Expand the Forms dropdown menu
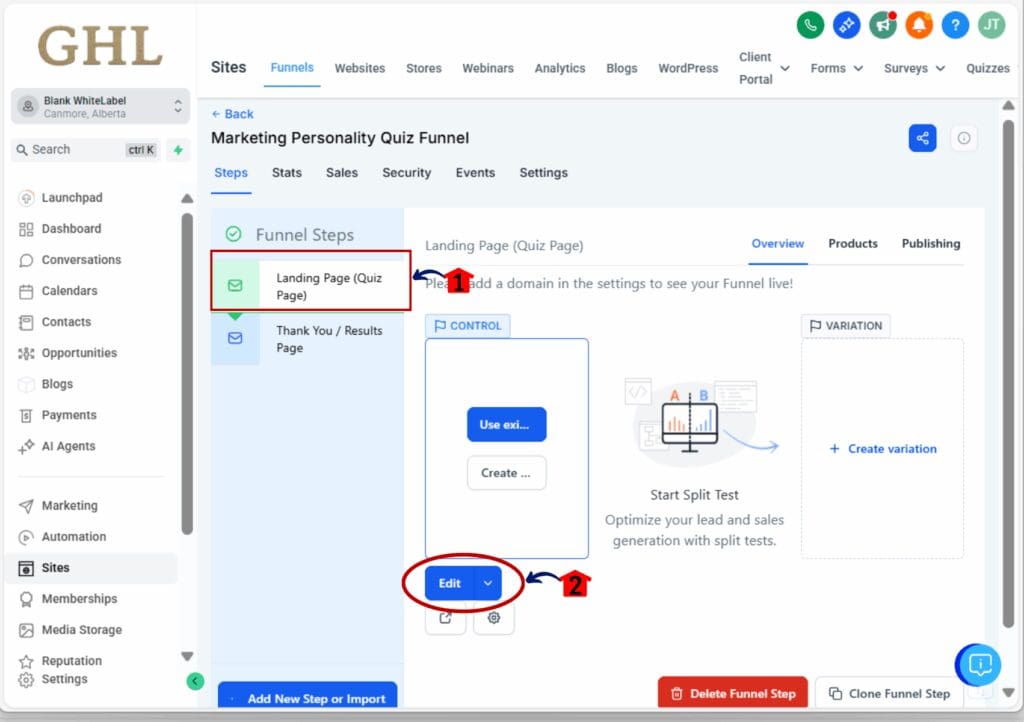This screenshot has width=1024, height=722. coord(836,68)
